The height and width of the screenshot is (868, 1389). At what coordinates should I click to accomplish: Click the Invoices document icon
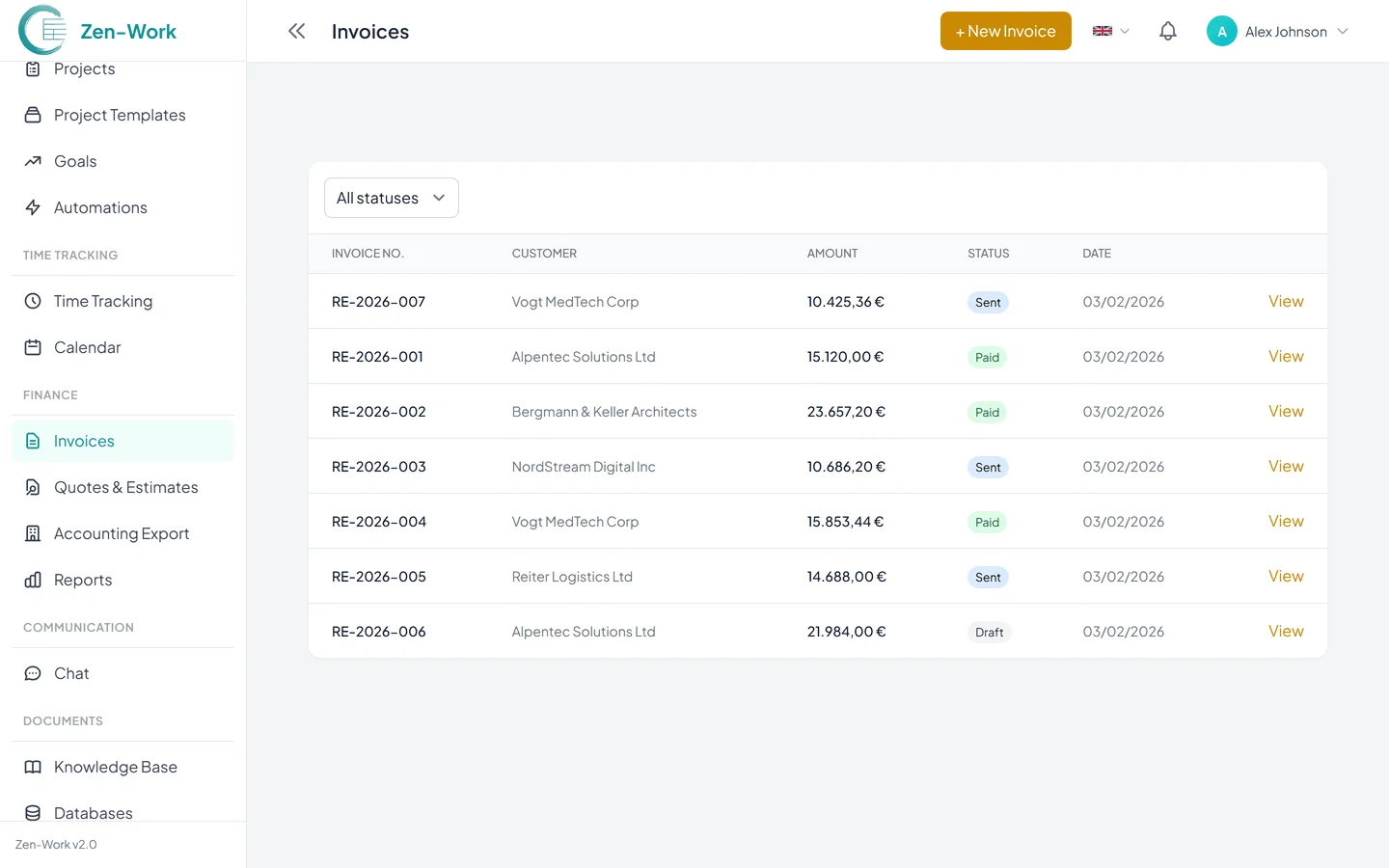tap(33, 440)
